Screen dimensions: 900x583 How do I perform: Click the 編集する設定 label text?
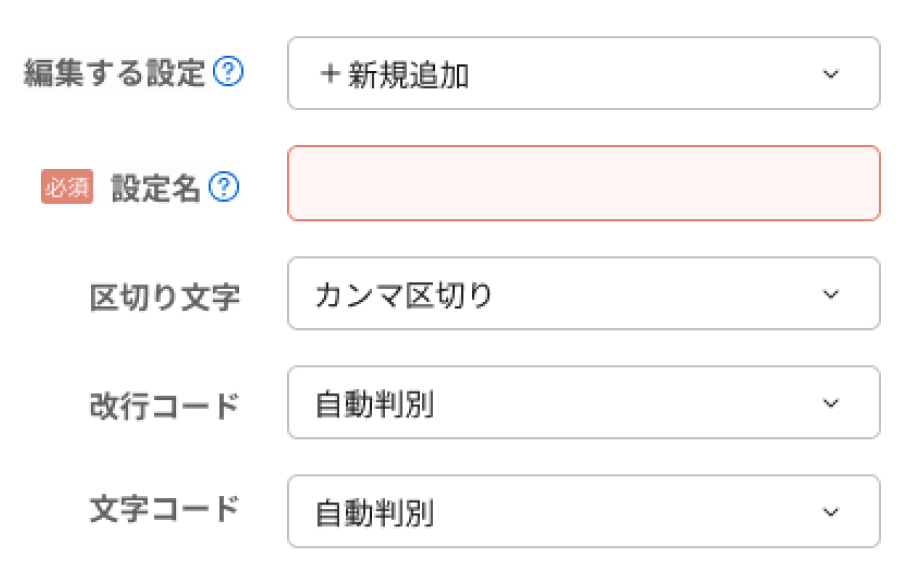pos(114,73)
